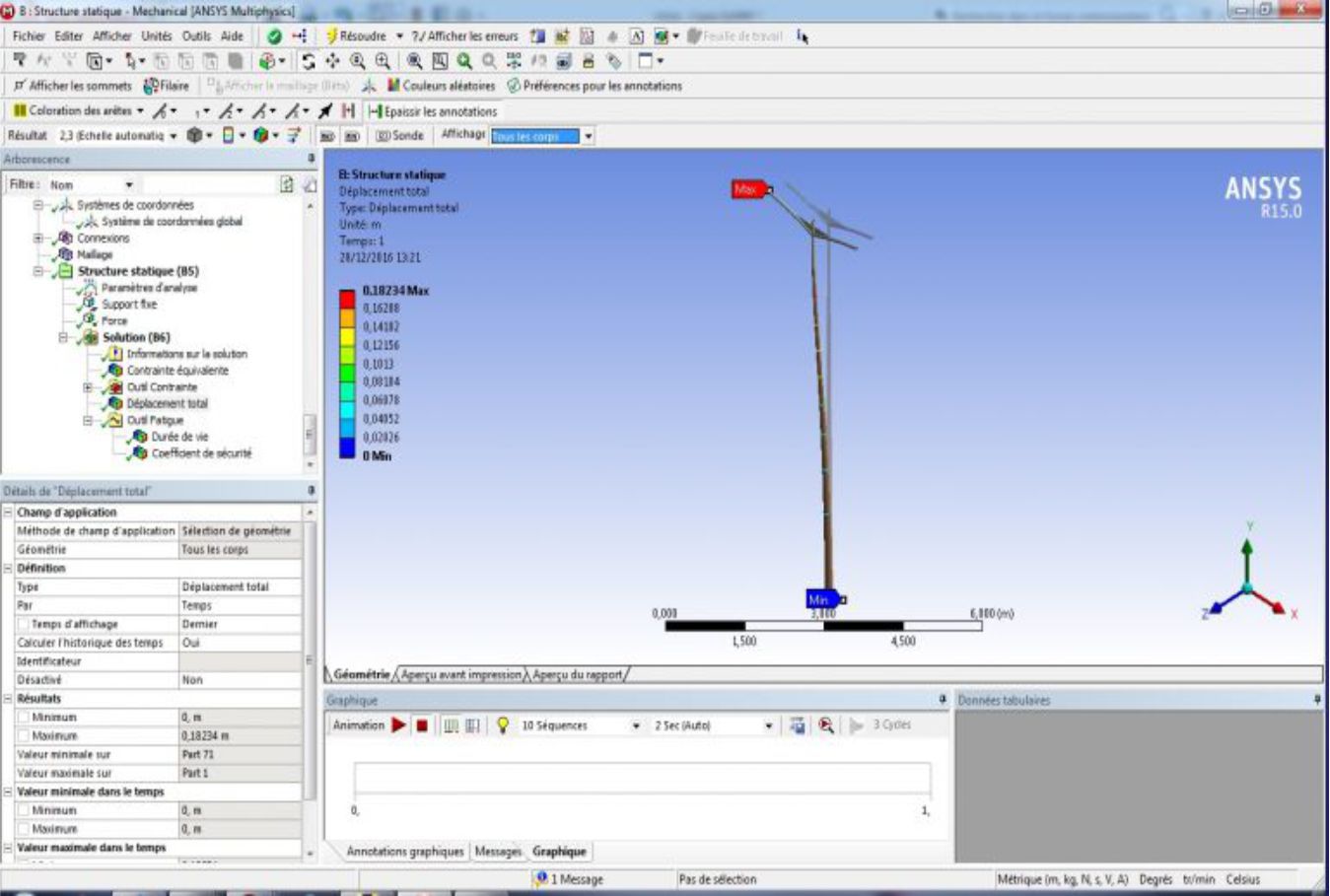Open the 10 Séquences dropdown
1330x896 pixels.
pos(635,725)
